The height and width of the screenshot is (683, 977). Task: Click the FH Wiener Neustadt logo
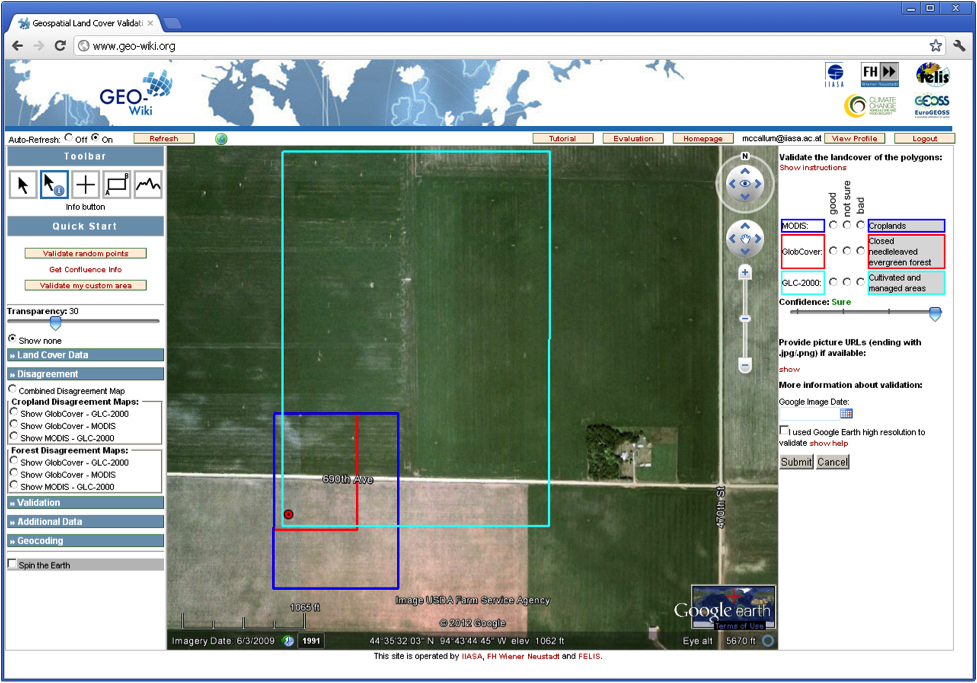(x=880, y=75)
